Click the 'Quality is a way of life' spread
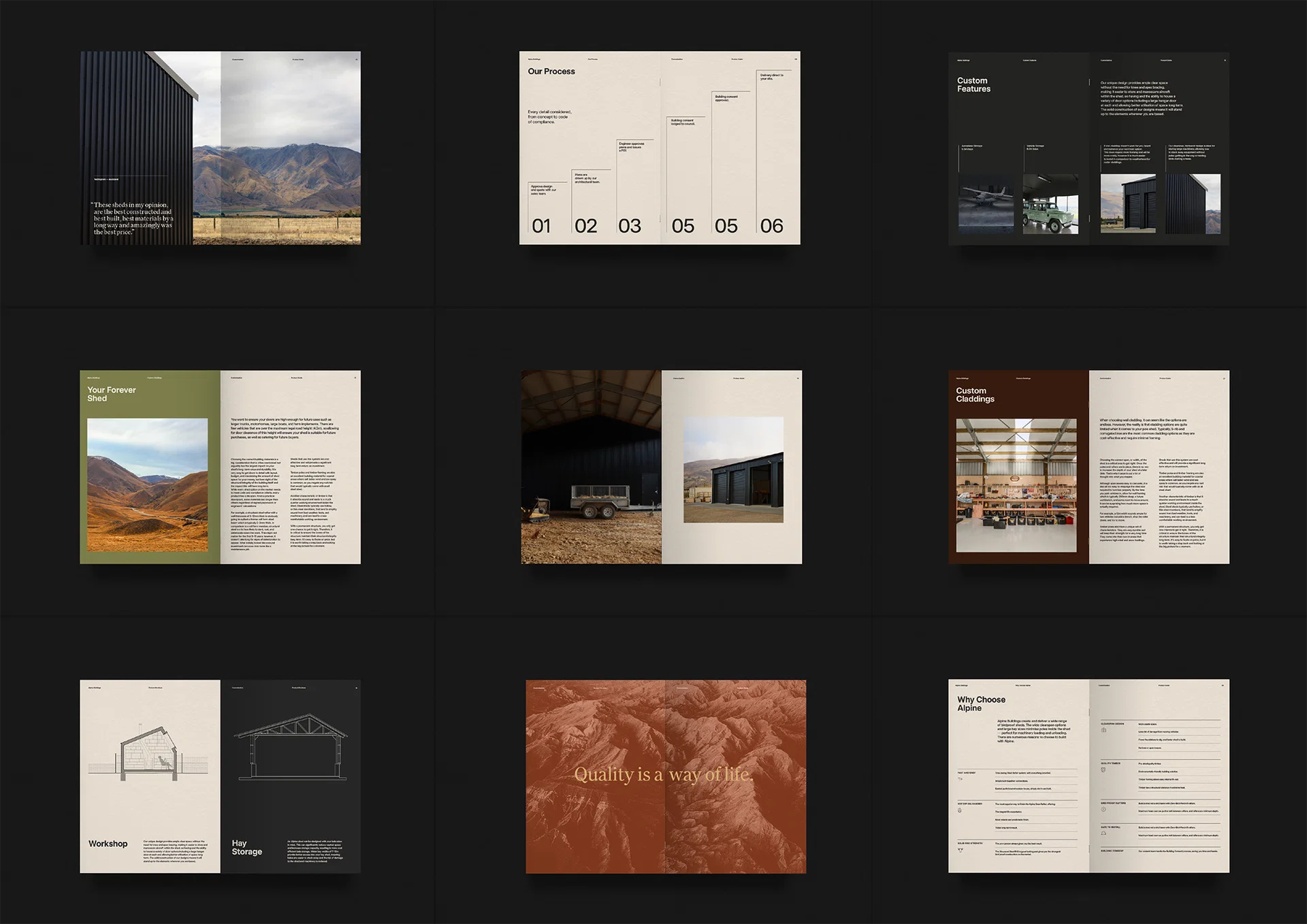1307x924 pixels. click(x=664, y=775)
